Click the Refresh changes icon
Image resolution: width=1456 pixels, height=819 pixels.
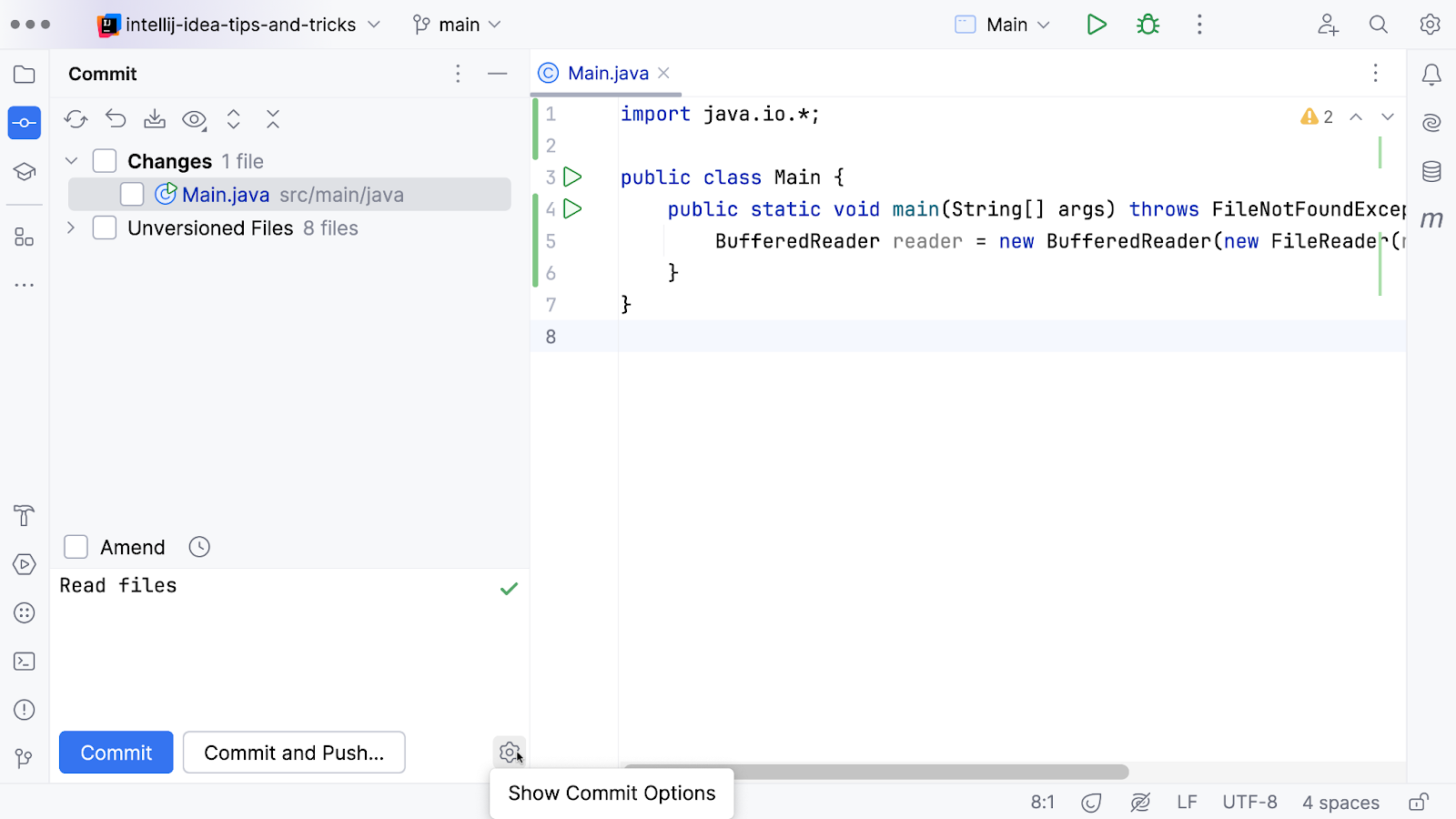(x=76, y=119)
